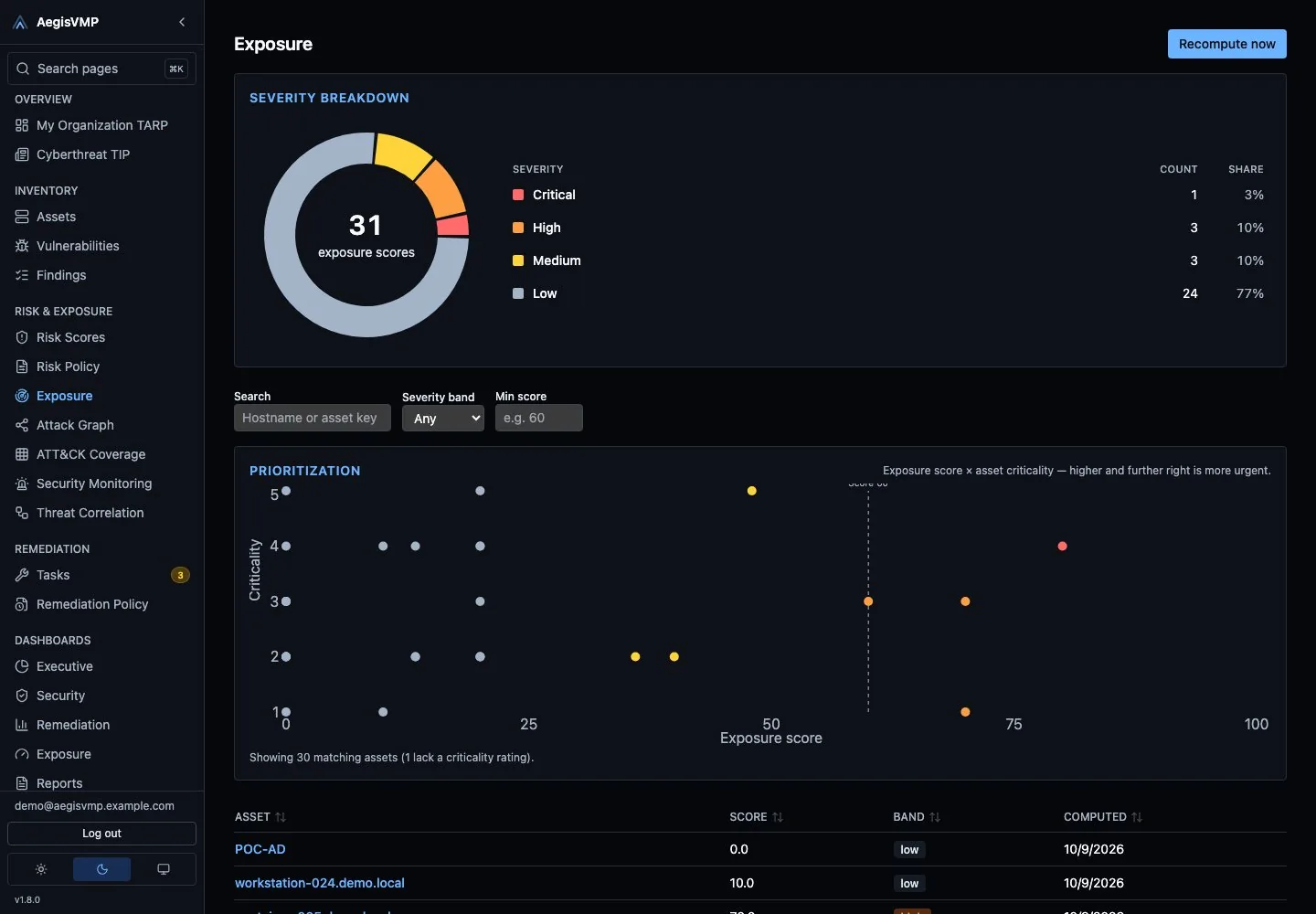Click the red Critical legend swatch
The height and width of the screenshot is (914, 1316).
click(518, 195)
